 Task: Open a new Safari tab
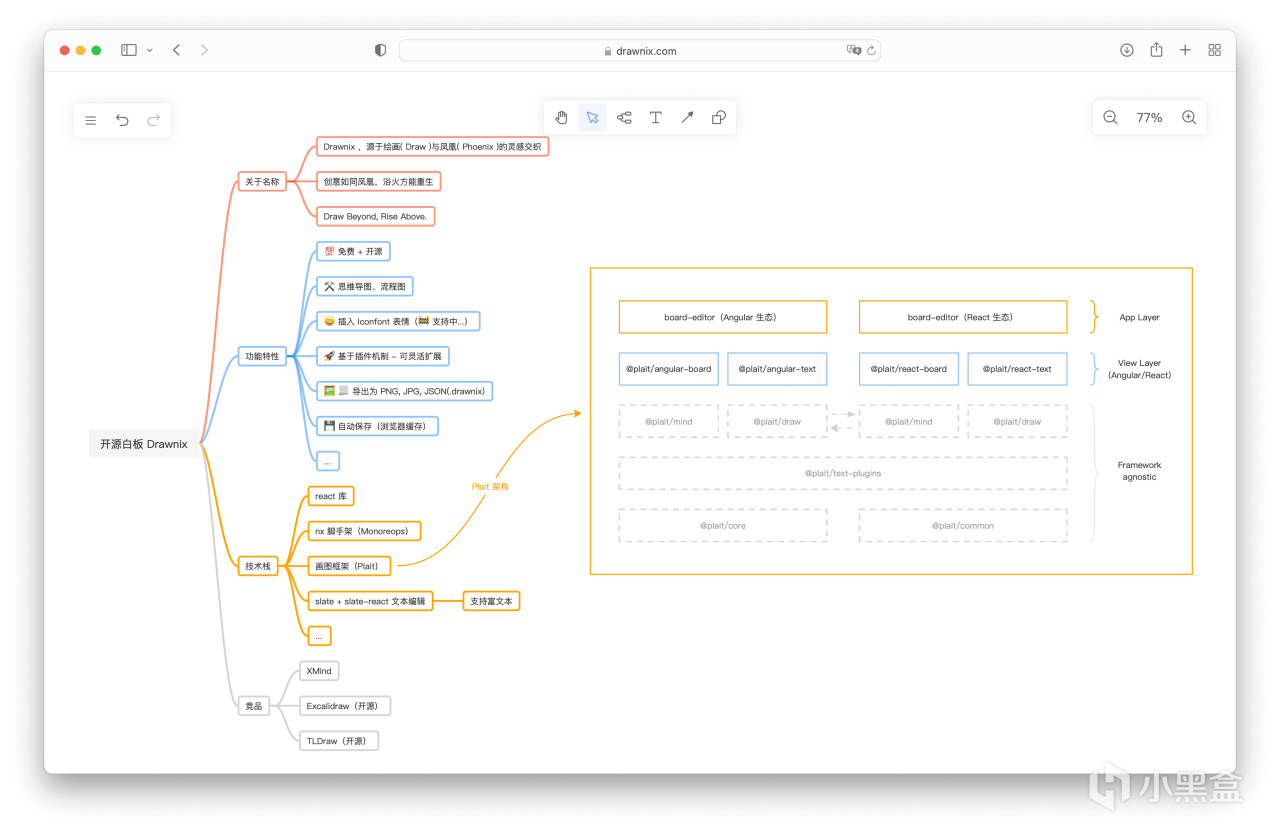pyautogui.click(x=1185, y=50)
